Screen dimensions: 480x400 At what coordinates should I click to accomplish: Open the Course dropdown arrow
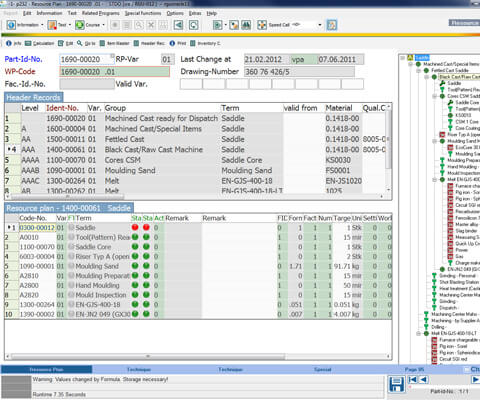coord(104,25)
